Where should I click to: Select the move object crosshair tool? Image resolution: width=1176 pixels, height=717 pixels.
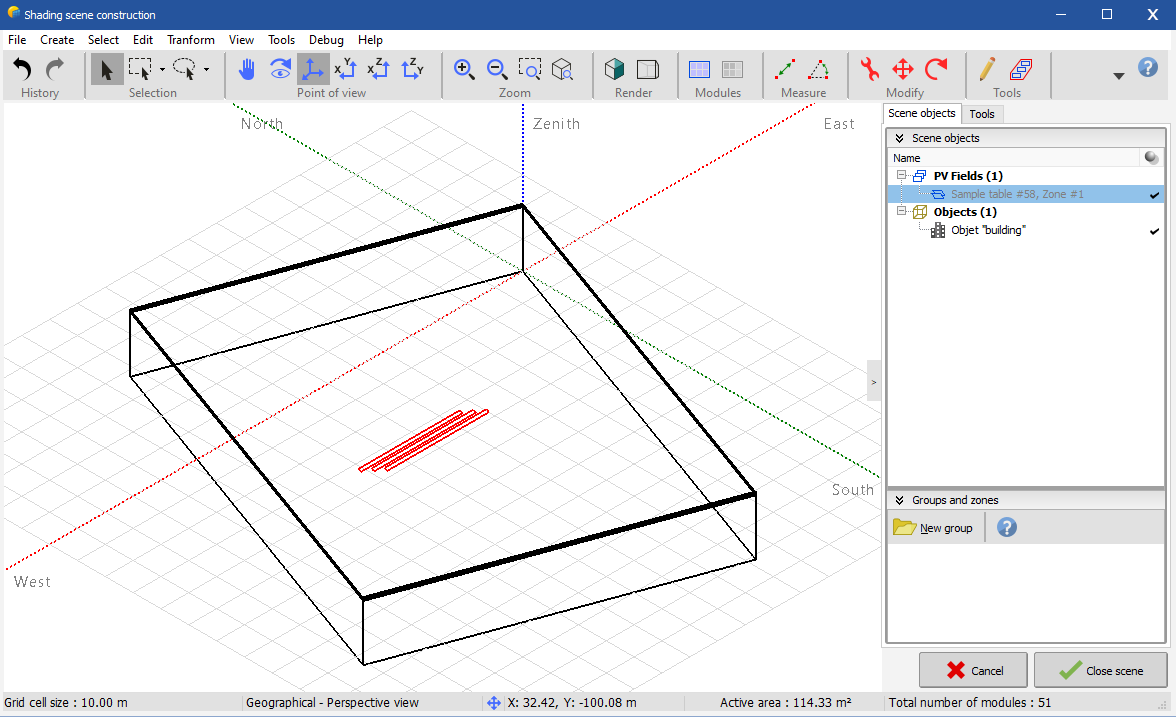pos(903,70)
